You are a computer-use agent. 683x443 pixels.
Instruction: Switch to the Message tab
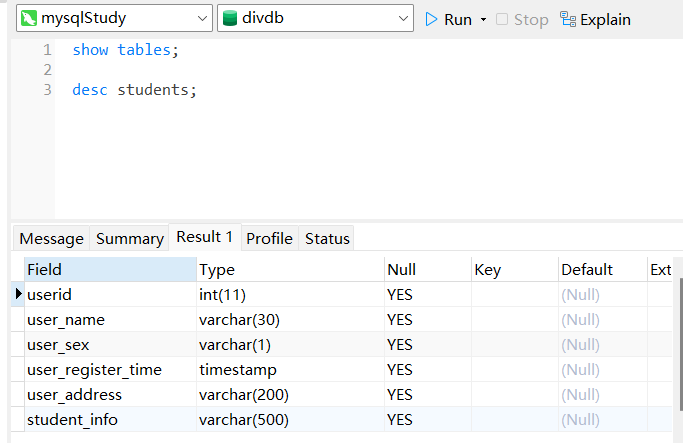(51, 238)
